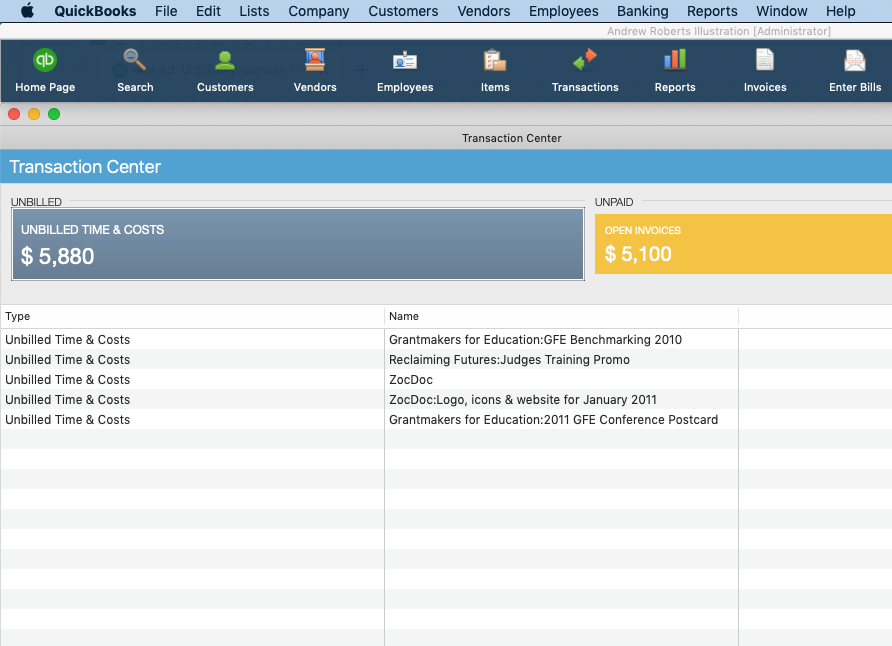Viewport: 892px width, 646px height.
Task: Open the Enter Bills icon
Action: point(855,61)
